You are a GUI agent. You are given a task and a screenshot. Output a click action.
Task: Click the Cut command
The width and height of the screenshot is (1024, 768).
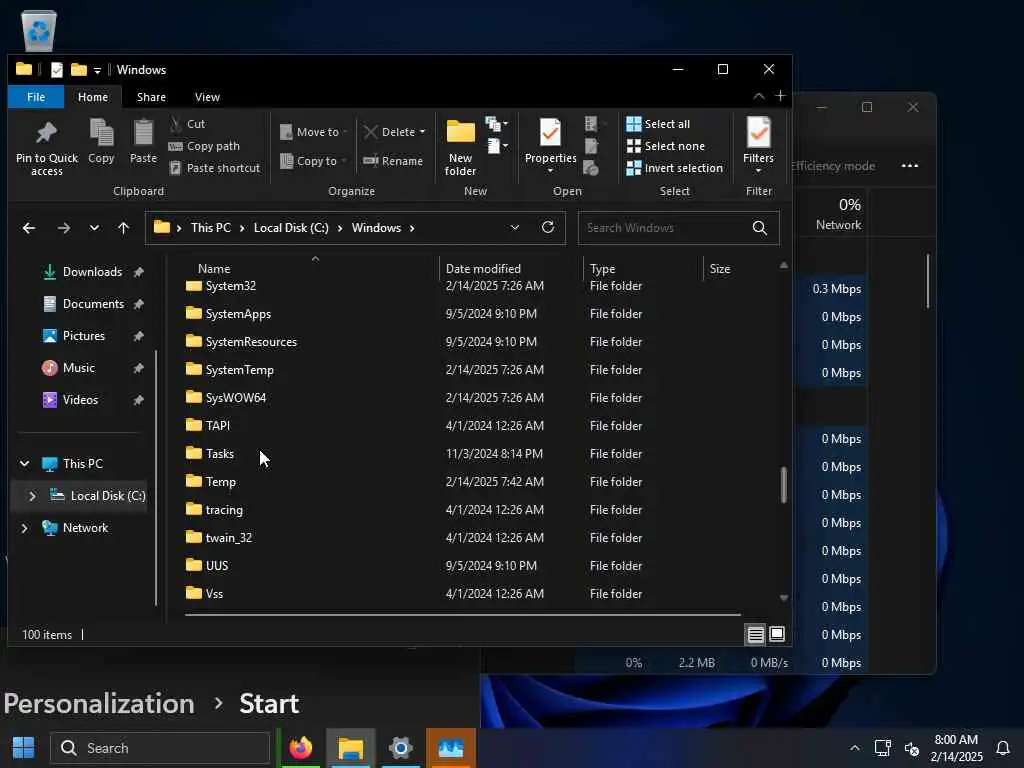[x=187, y=123]
